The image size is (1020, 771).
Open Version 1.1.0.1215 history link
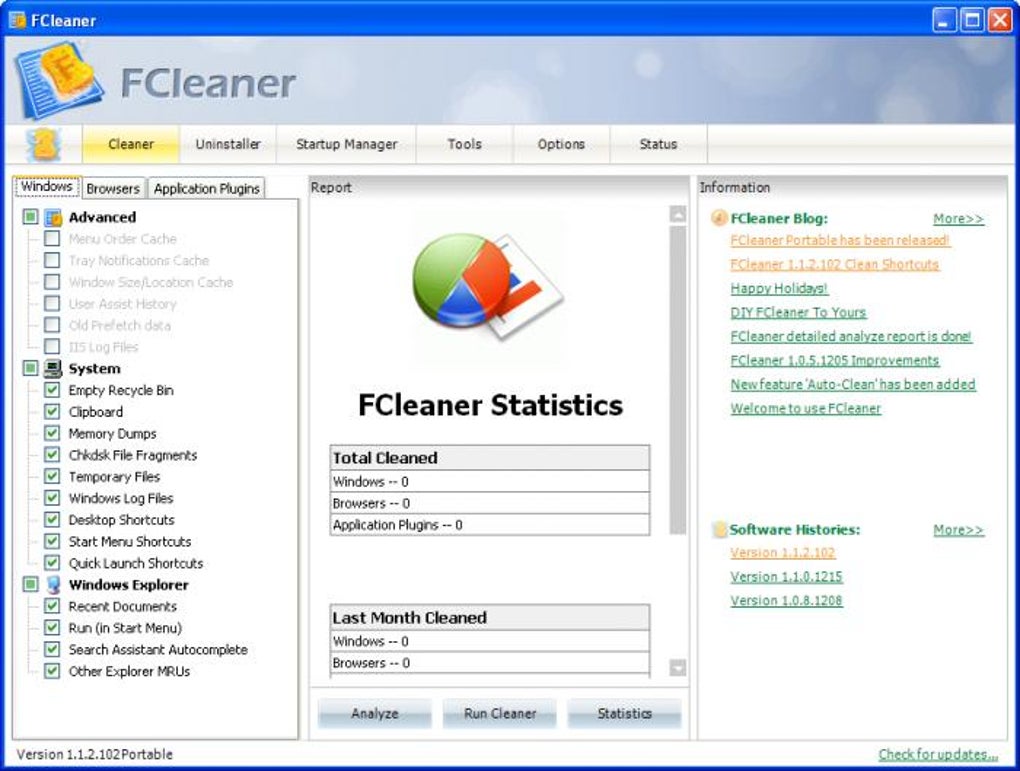(x=786, y=576)
